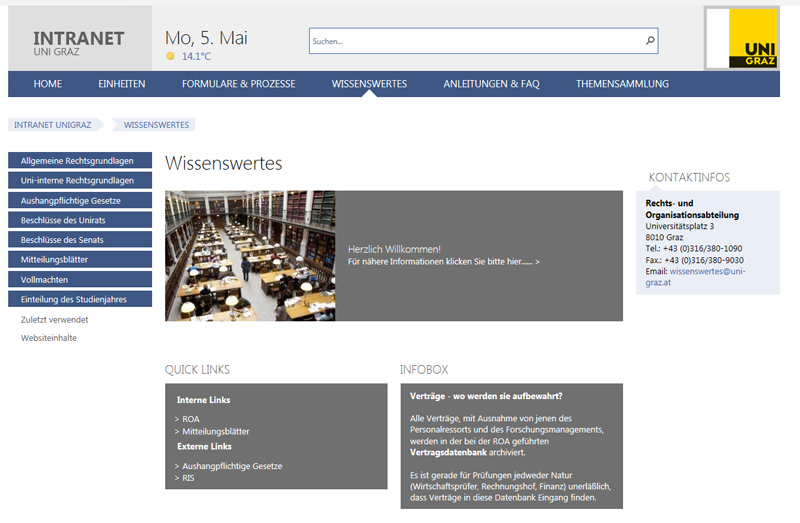The width and height of the screenshot is (800, 523).
Task: Select Formulare & Prozesse in navigation bar
Action: coord(238,84)
